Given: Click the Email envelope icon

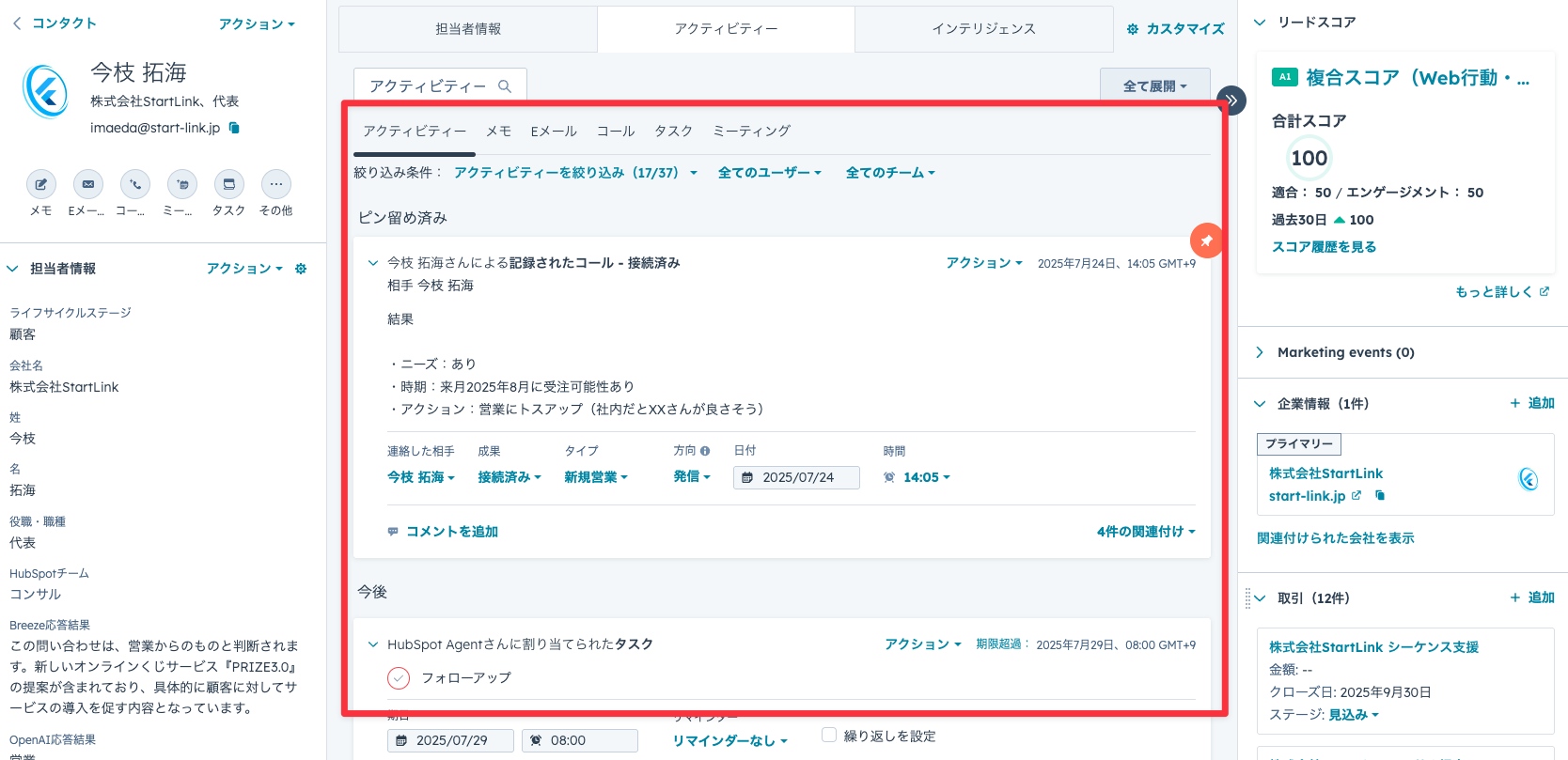Looking at the screenshot, I should pos(87,184).
